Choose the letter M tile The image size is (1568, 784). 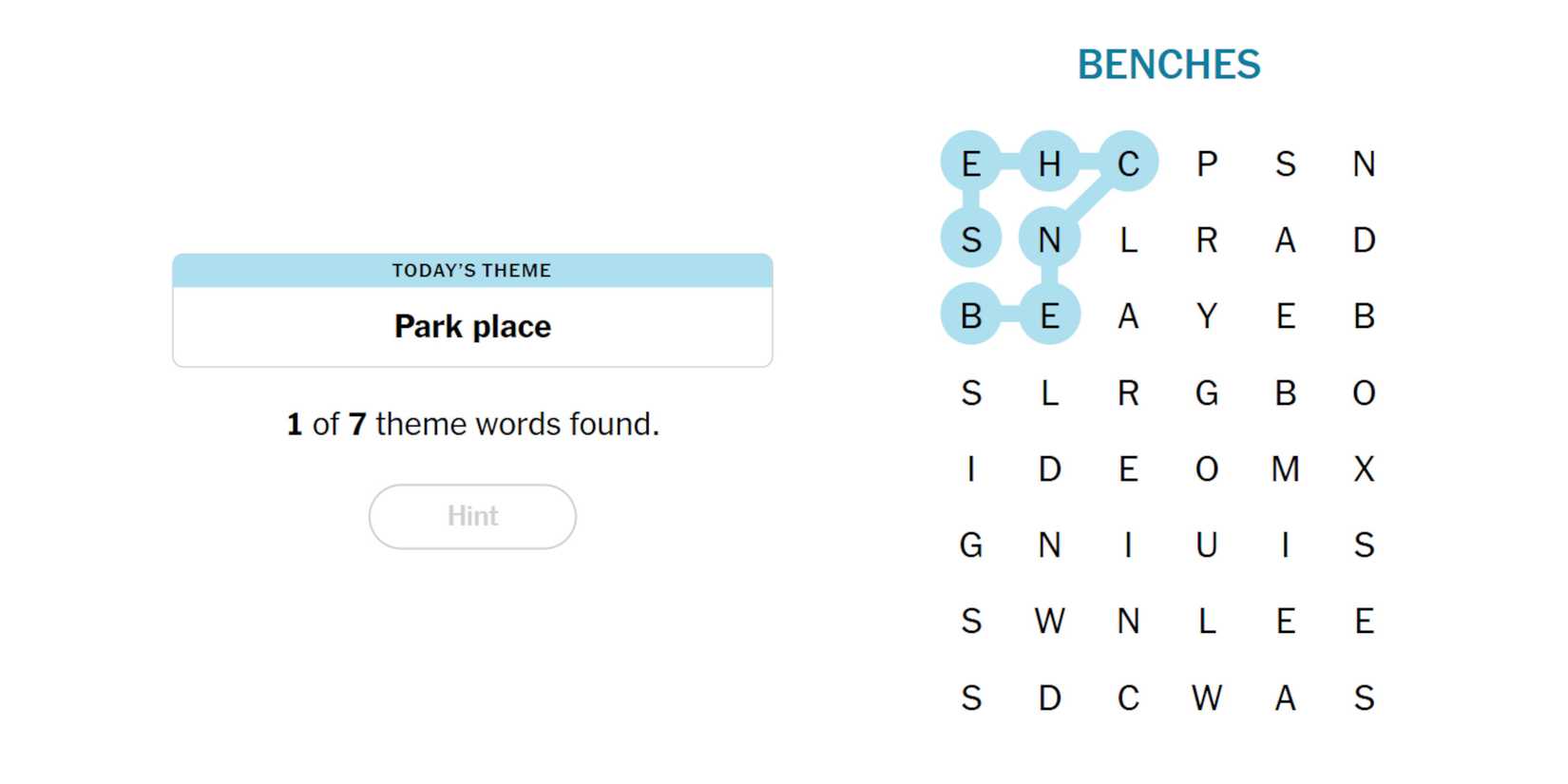point(1285,468)
